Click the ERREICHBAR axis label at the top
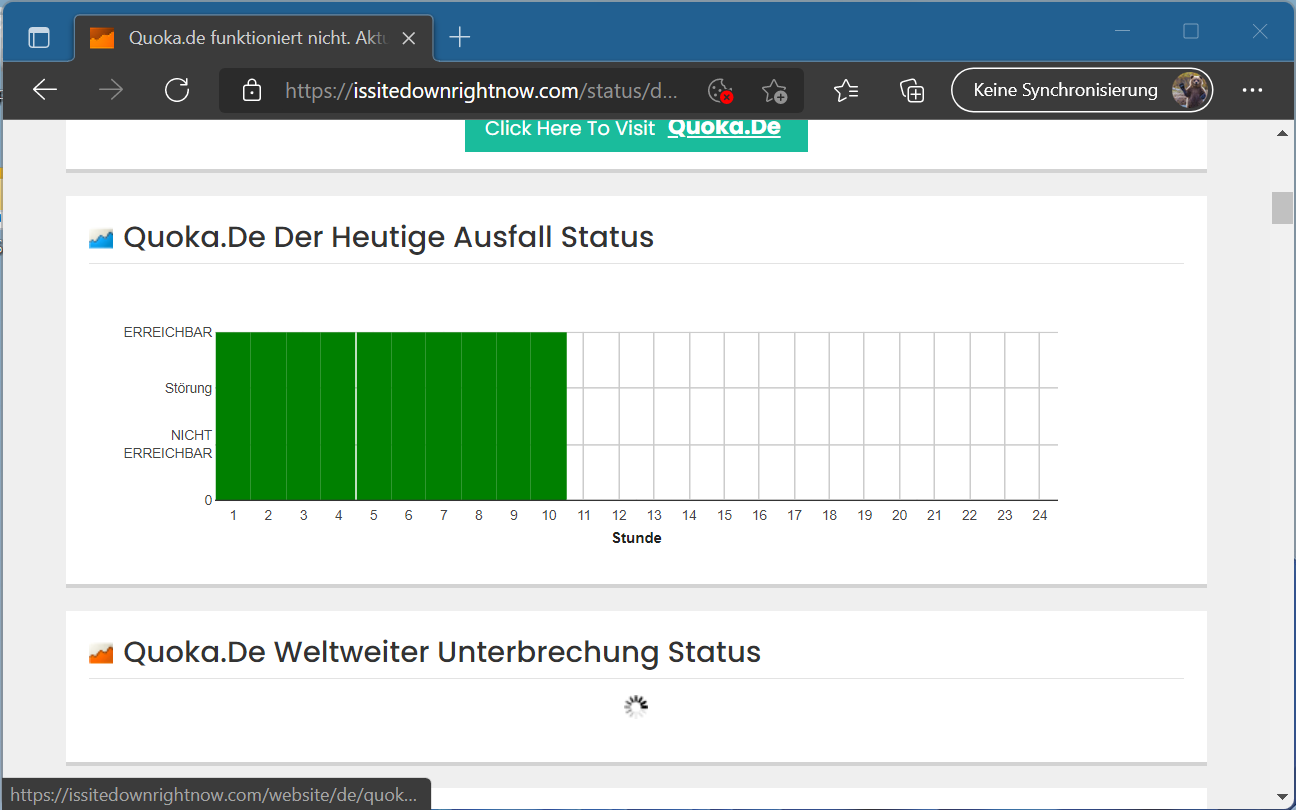 [168, 332]
